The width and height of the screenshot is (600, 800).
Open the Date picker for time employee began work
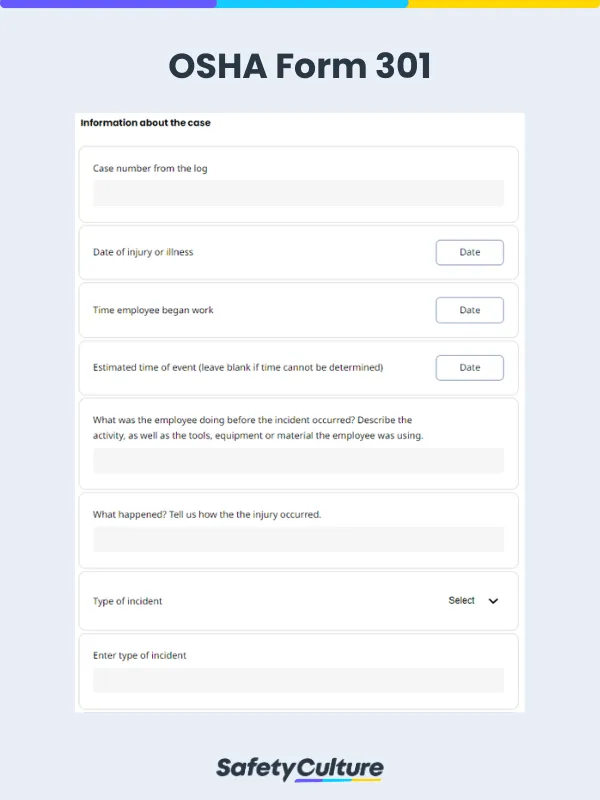click(x=469, y=310)
